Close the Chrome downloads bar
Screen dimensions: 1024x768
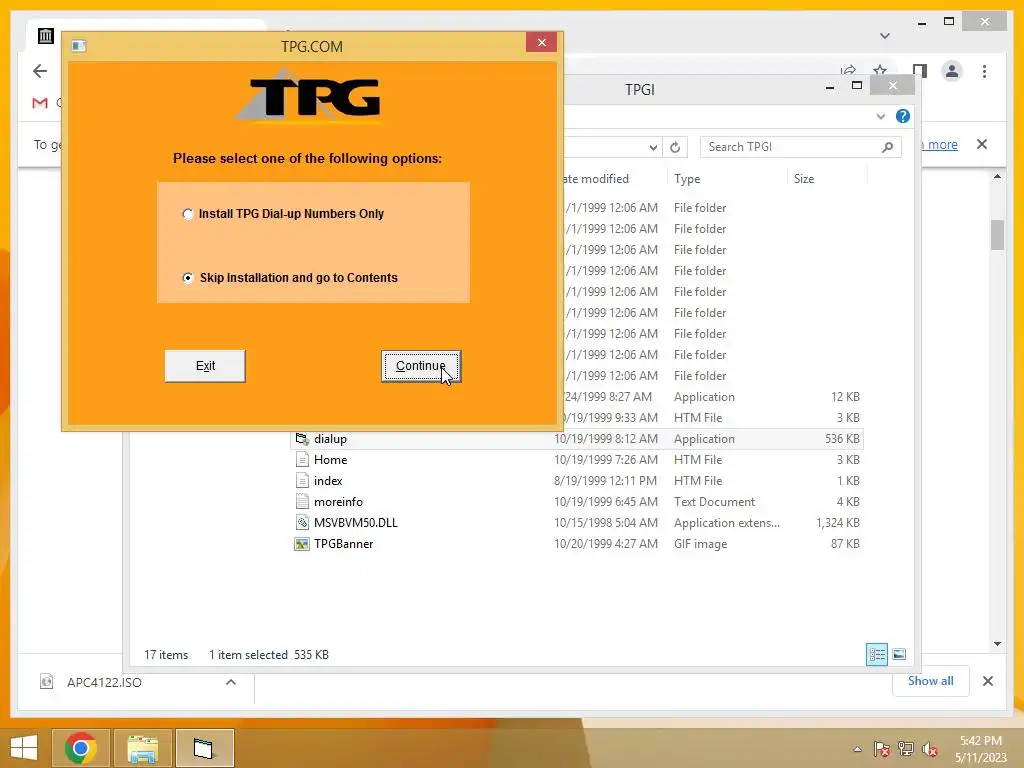coord(987,681)
